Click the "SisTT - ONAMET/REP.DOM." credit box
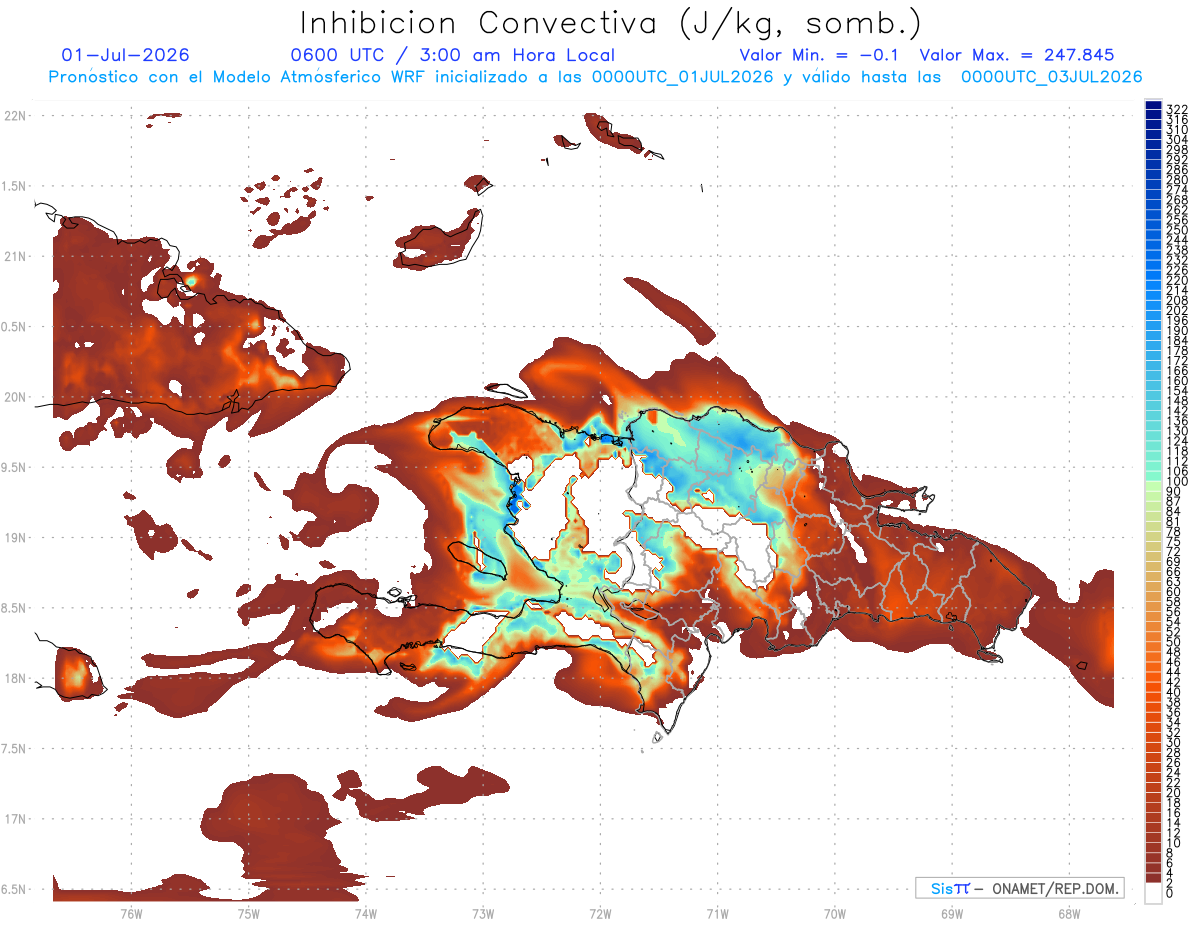The image size is (1200, 927). [1019, 888]
